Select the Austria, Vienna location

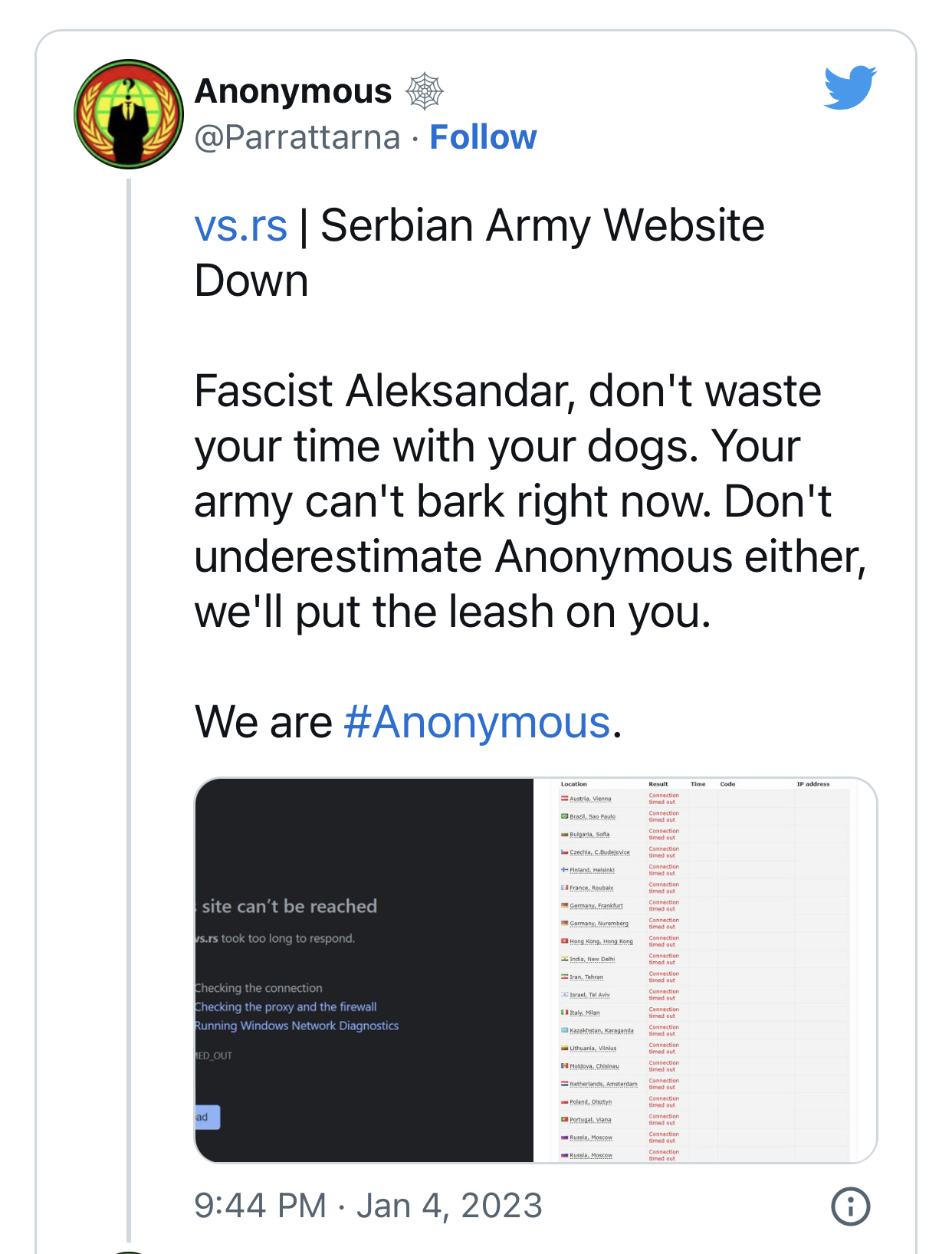(x=590, y=799)
